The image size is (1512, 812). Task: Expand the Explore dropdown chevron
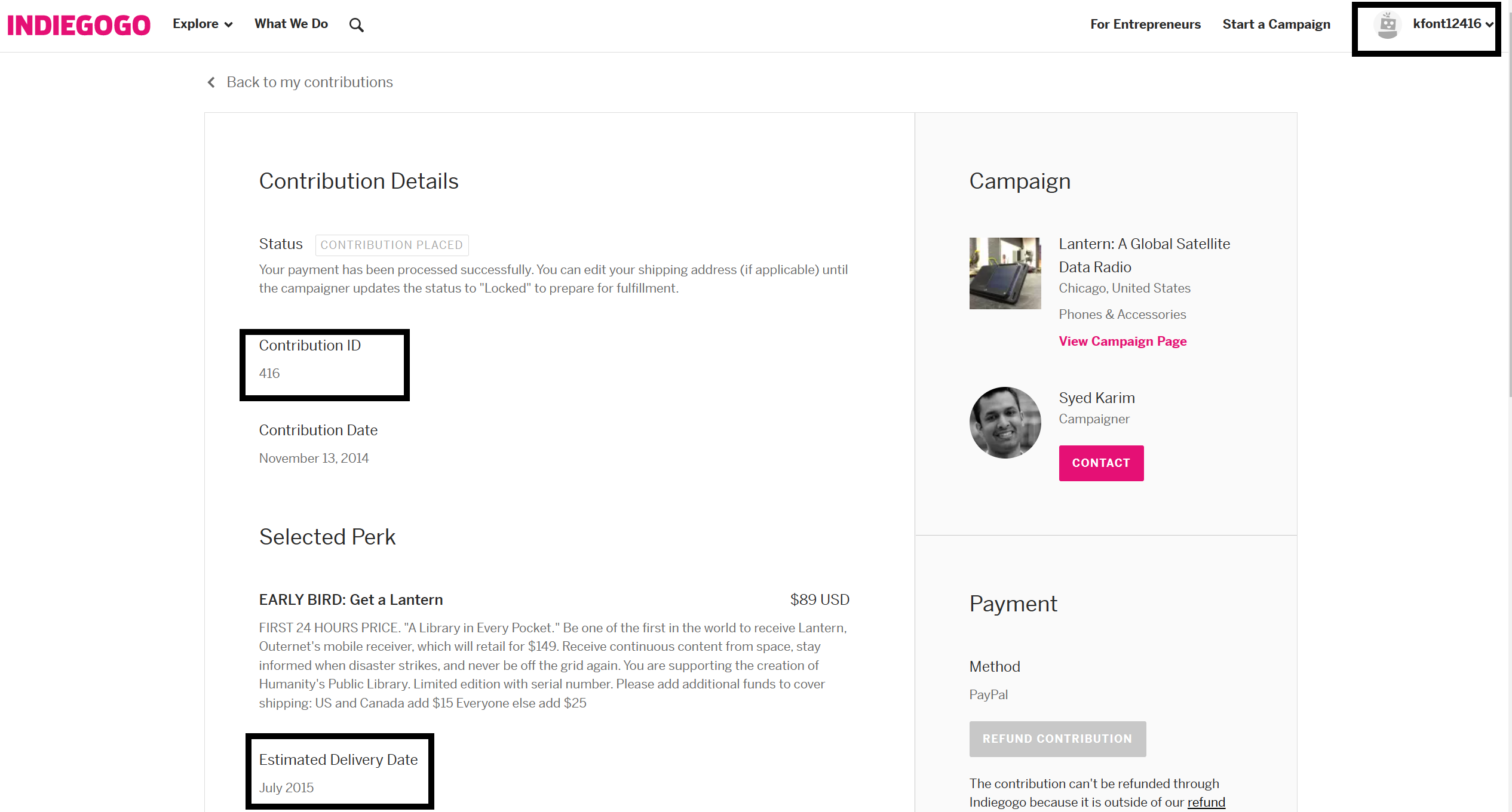click(228, 24)
